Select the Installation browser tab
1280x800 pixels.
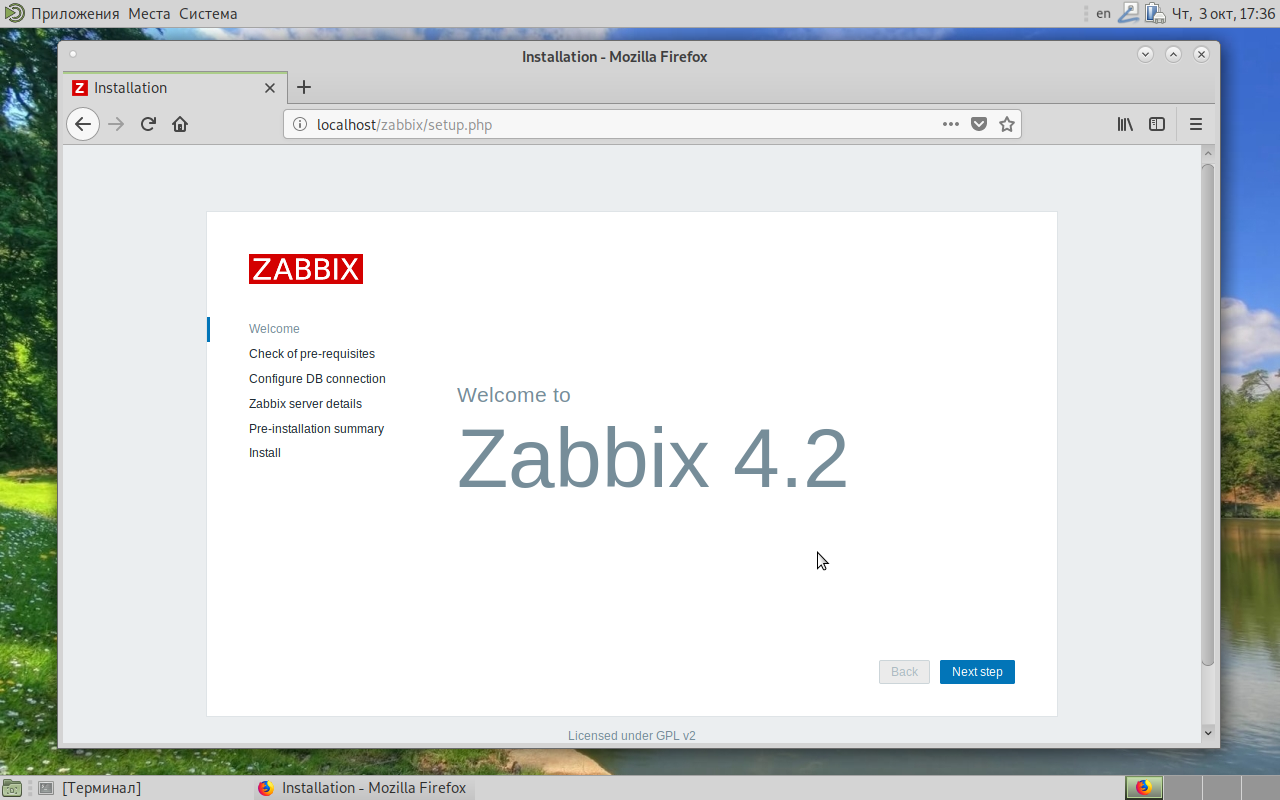point(175,88)
